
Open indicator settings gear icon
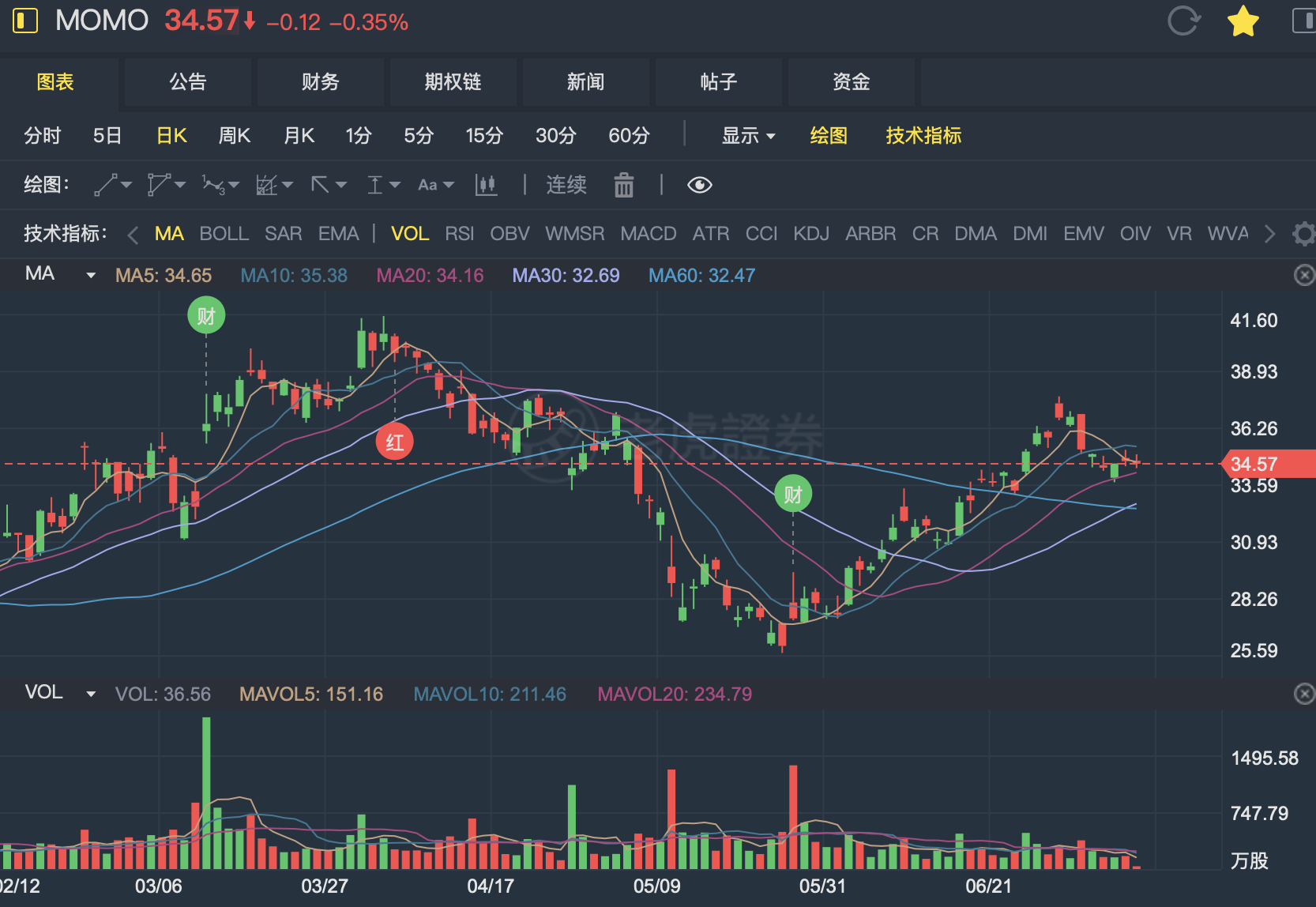[1303, 234]
